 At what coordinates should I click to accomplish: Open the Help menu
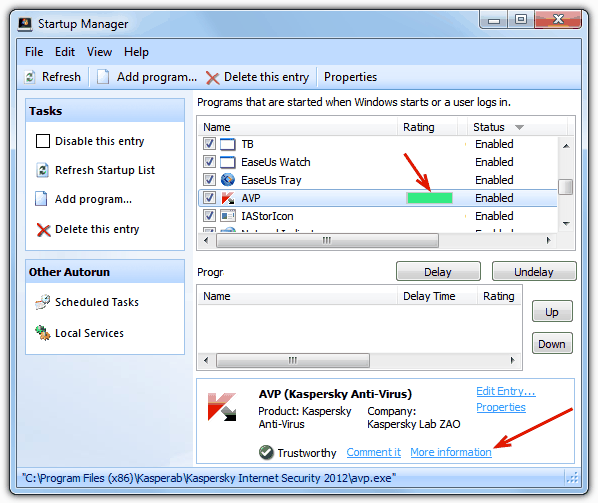[x=136, y=52]
